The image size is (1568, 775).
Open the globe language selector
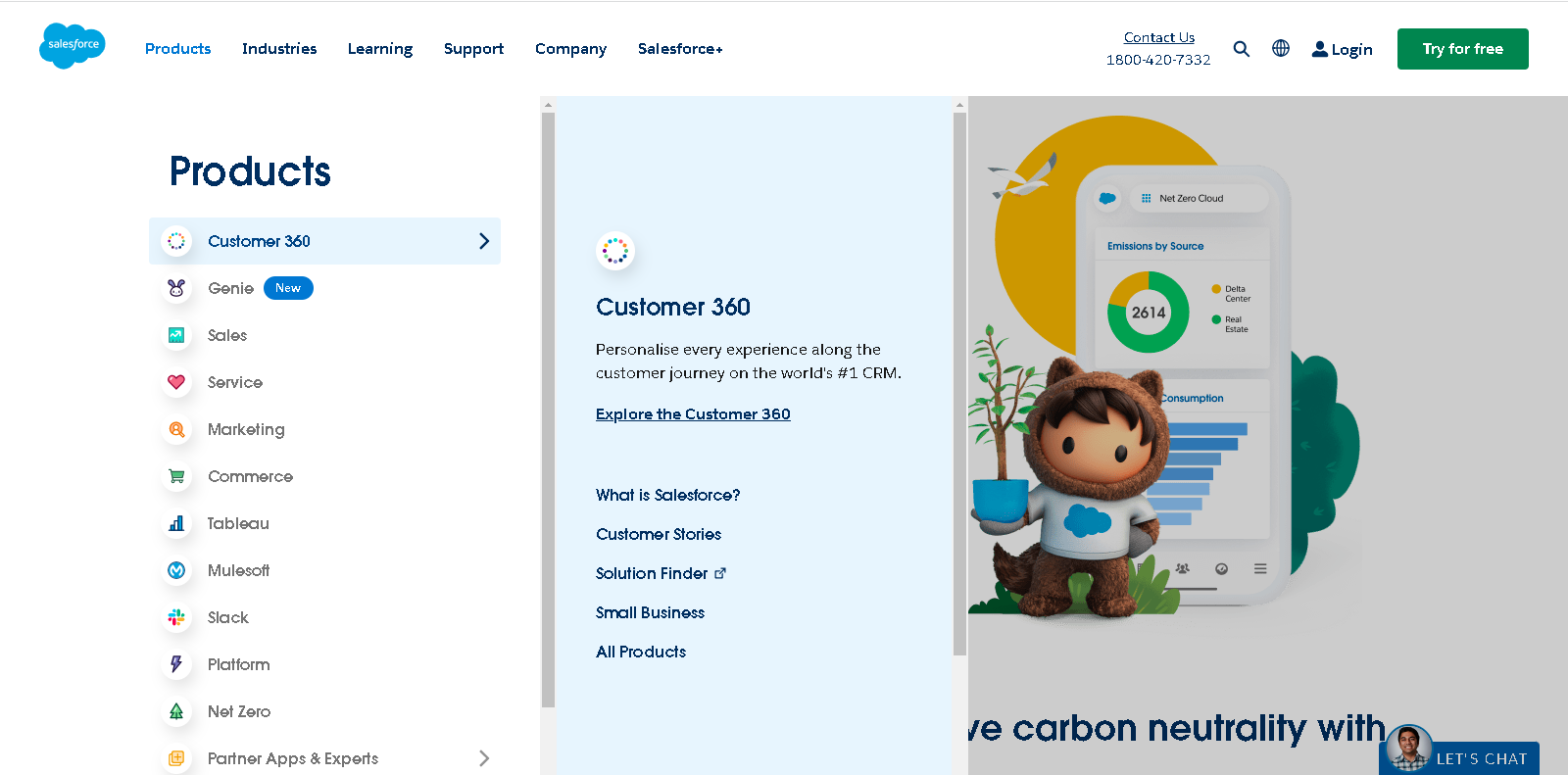click(x=1281, y=48)
